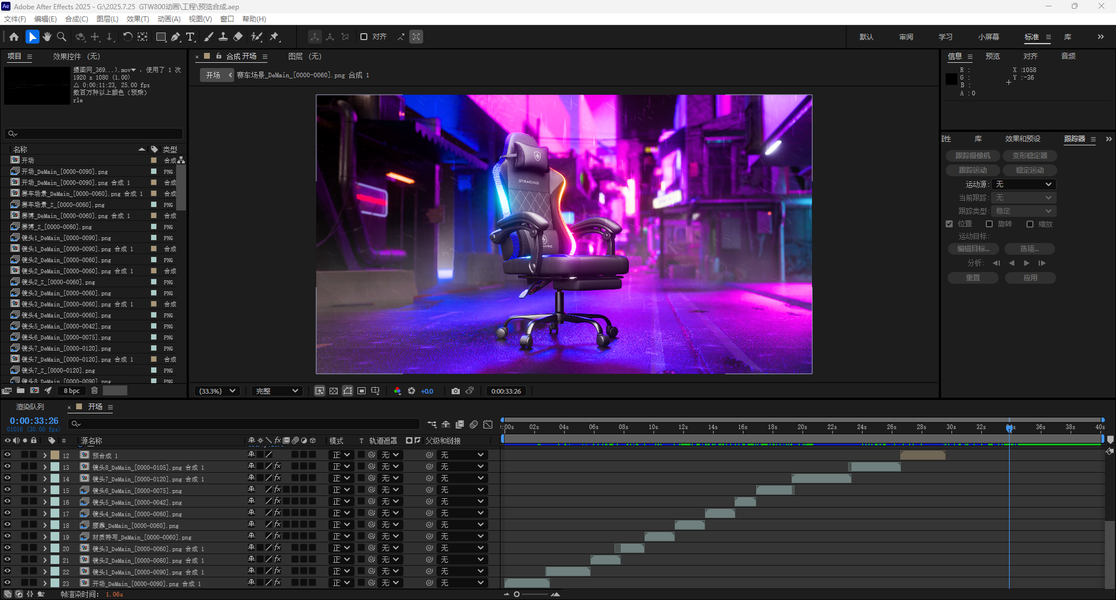The image size is (1116, 600).
Task: Select the Brush tool
Action: [208, 36]
